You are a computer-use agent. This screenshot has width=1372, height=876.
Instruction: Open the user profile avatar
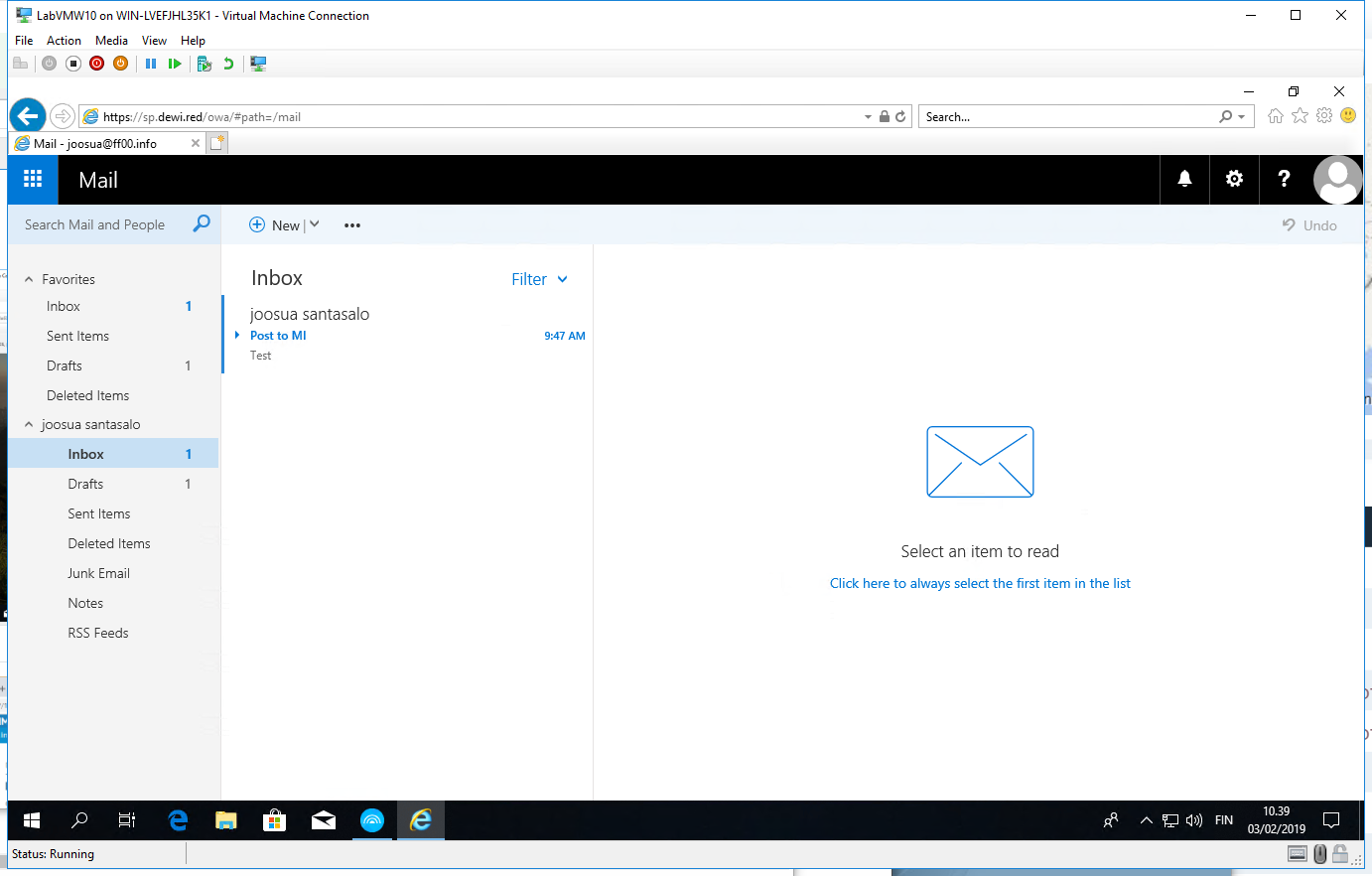pyautogui.click(x=1336, y=180)
